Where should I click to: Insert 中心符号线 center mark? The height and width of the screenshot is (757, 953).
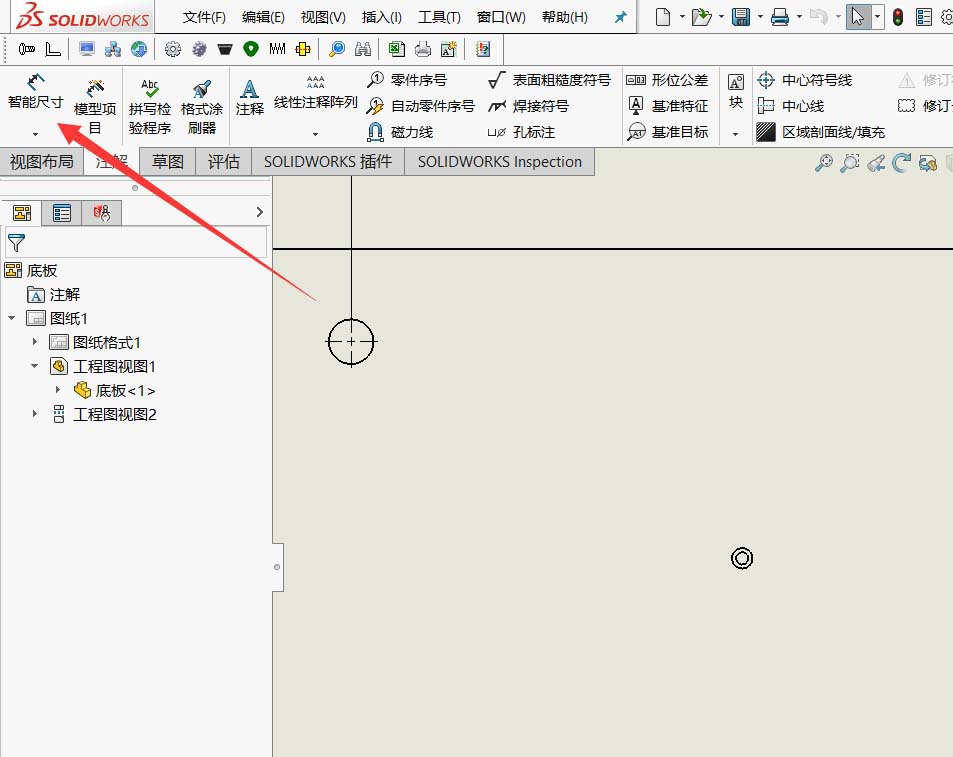804,80
